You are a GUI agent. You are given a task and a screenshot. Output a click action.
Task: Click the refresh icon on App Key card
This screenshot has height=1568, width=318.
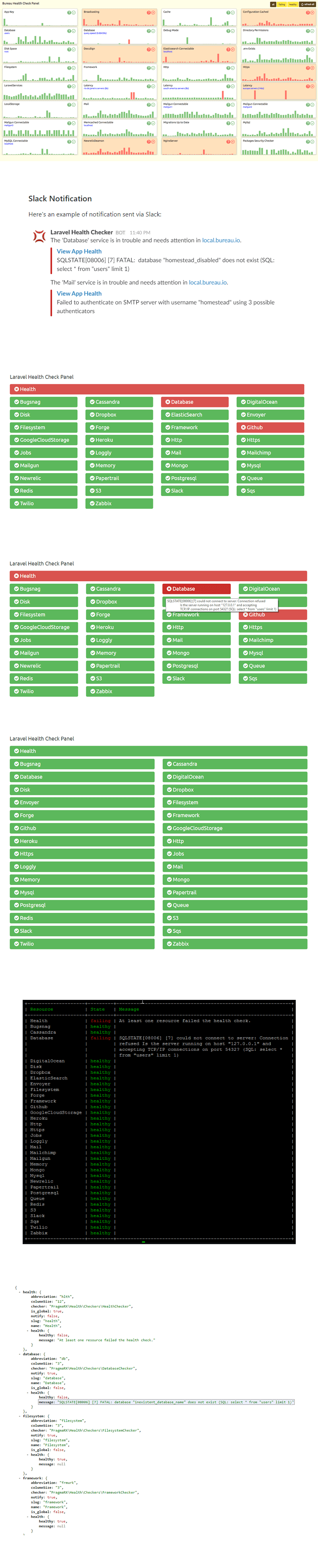click(74, 12)
